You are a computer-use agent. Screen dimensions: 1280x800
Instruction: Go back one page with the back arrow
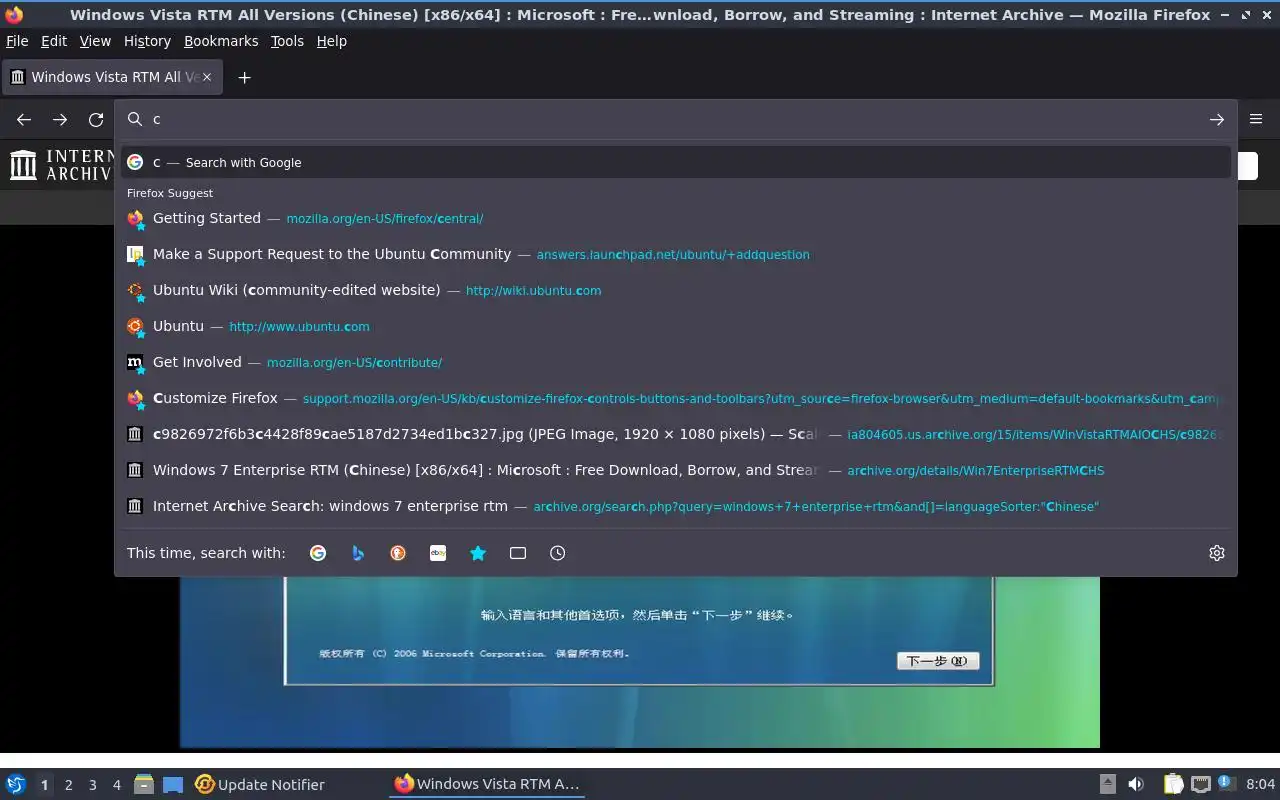pyautogui.click(x=24, y=120)
